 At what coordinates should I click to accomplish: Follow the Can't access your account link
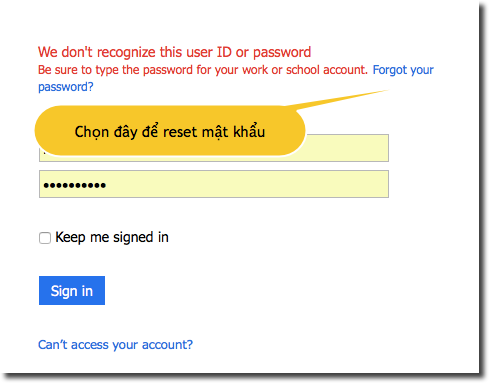(x=115, y=345)
